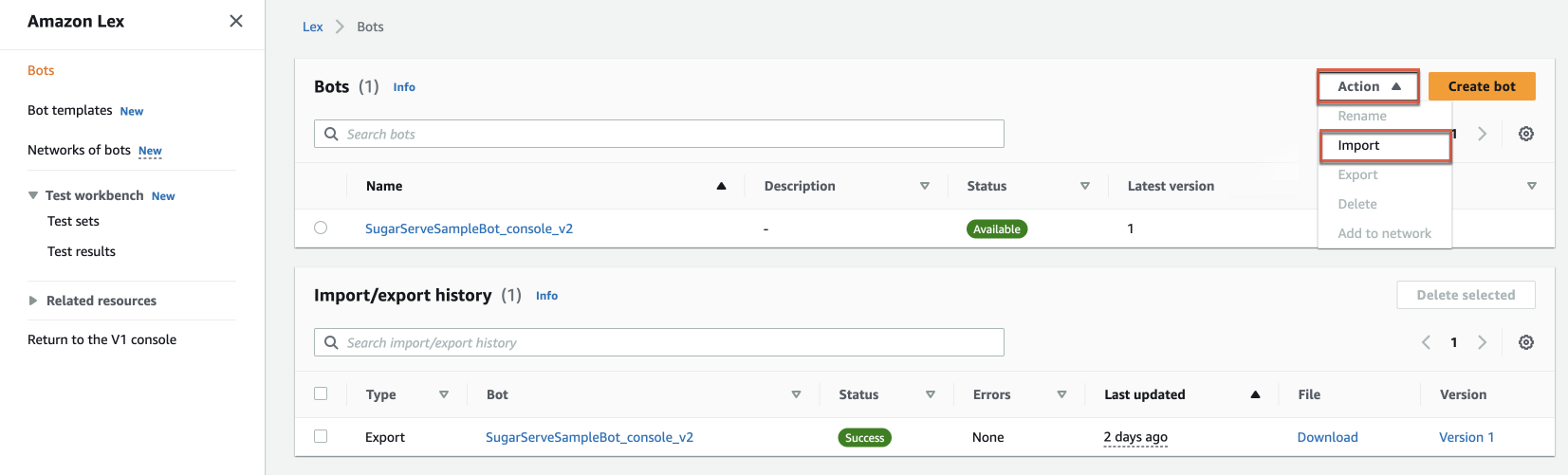This screenshot has width=1568, height=475.
Task: Focus the Search bots field
Action: pos(659,134)
